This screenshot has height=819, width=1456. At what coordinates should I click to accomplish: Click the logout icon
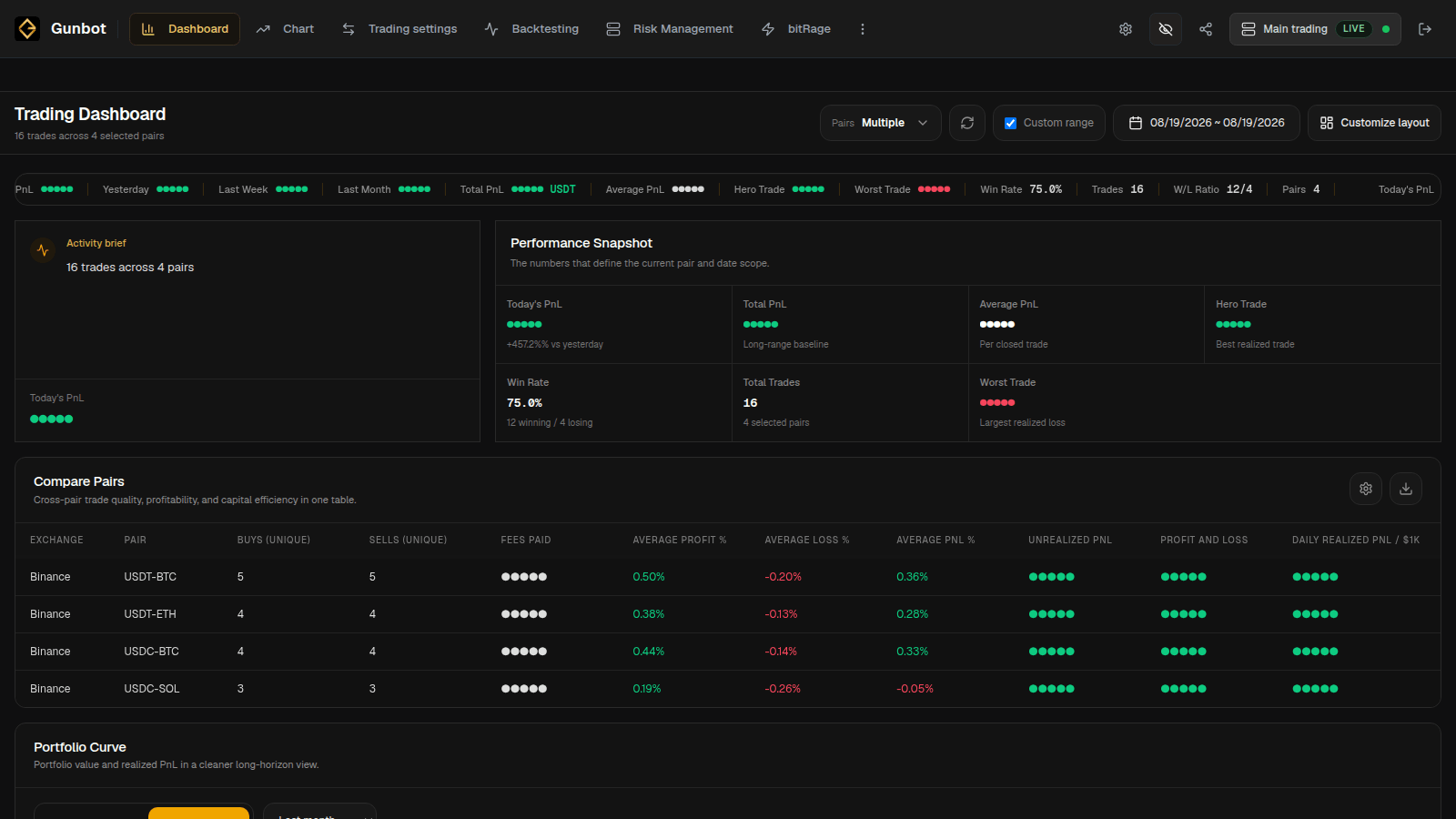point(1425,29)
